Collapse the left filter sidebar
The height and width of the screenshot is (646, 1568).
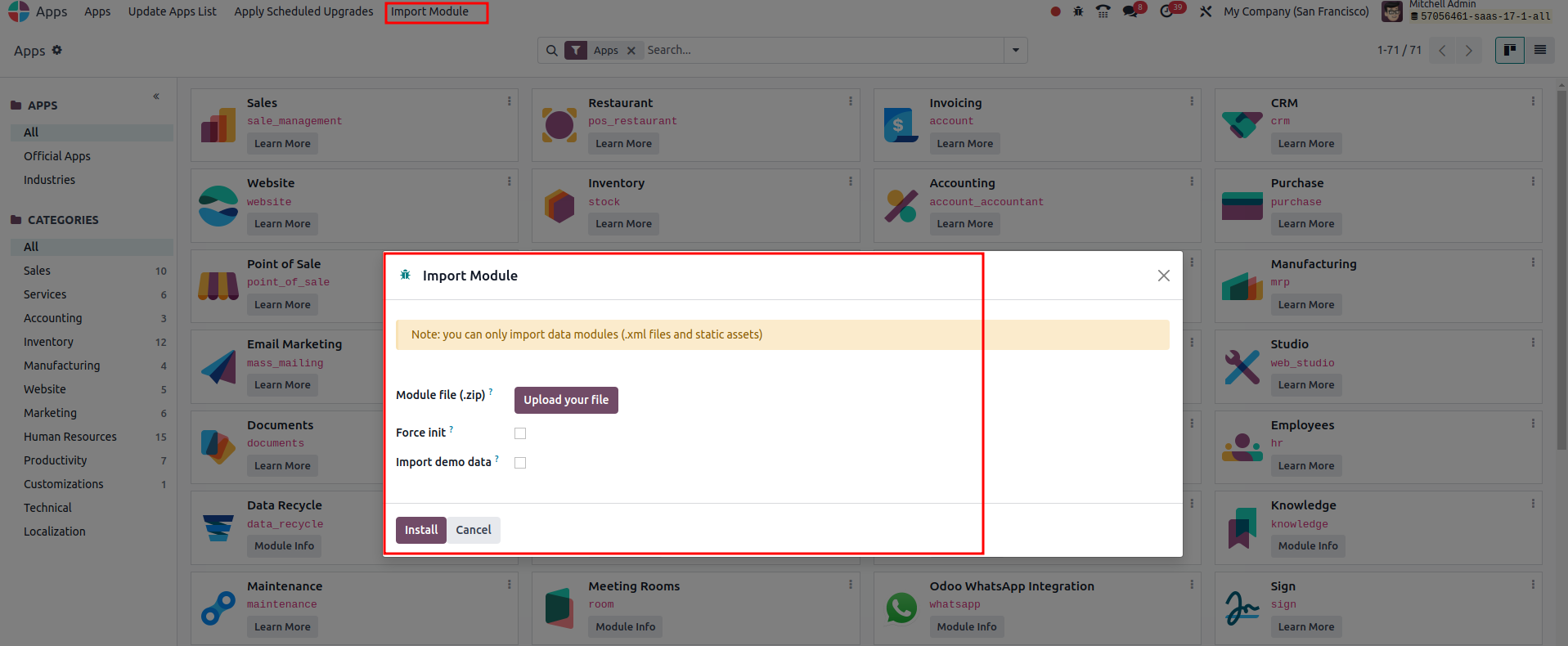[x=156, y=96]
